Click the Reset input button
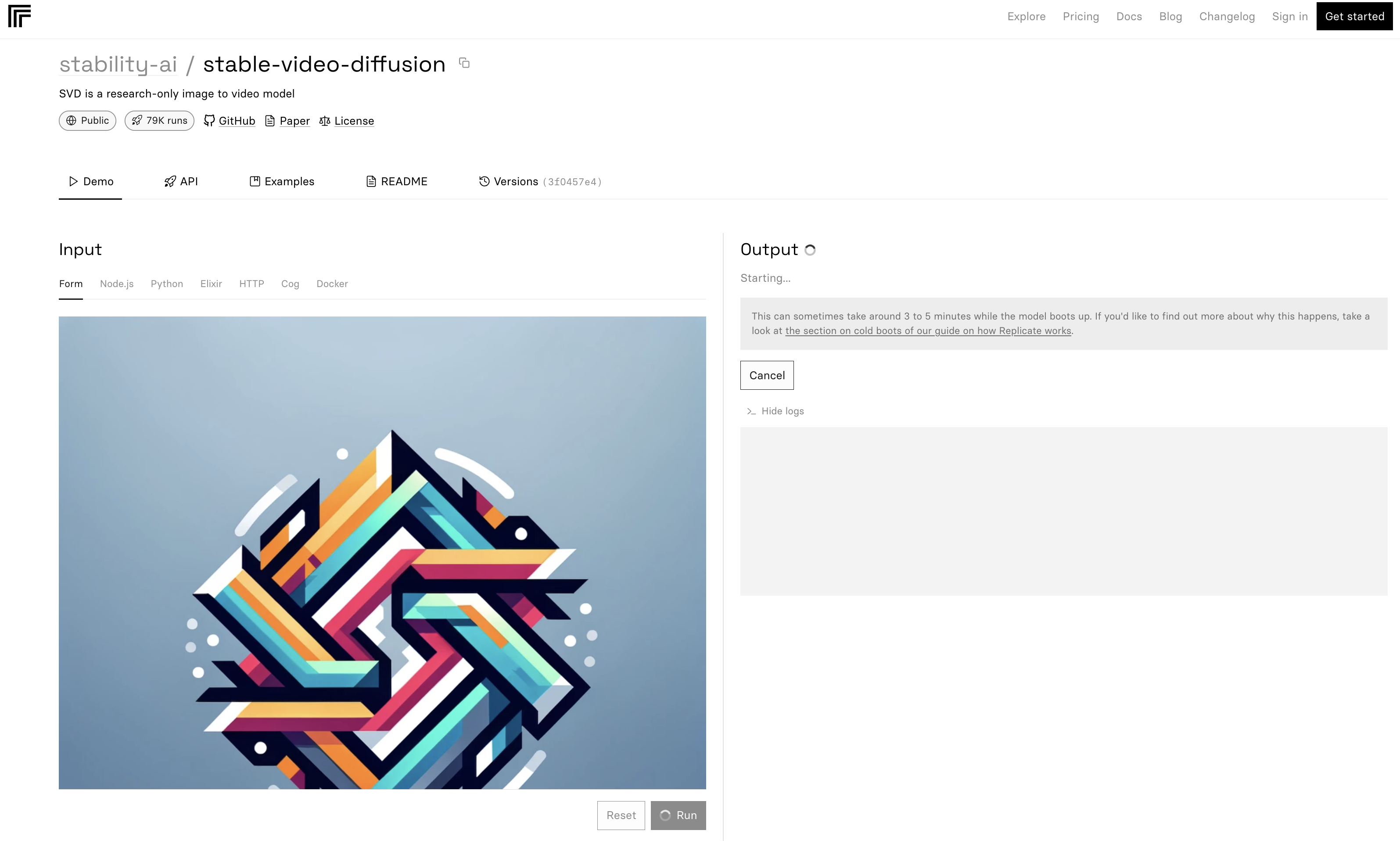1400x841 pixels. pos(621,815)
